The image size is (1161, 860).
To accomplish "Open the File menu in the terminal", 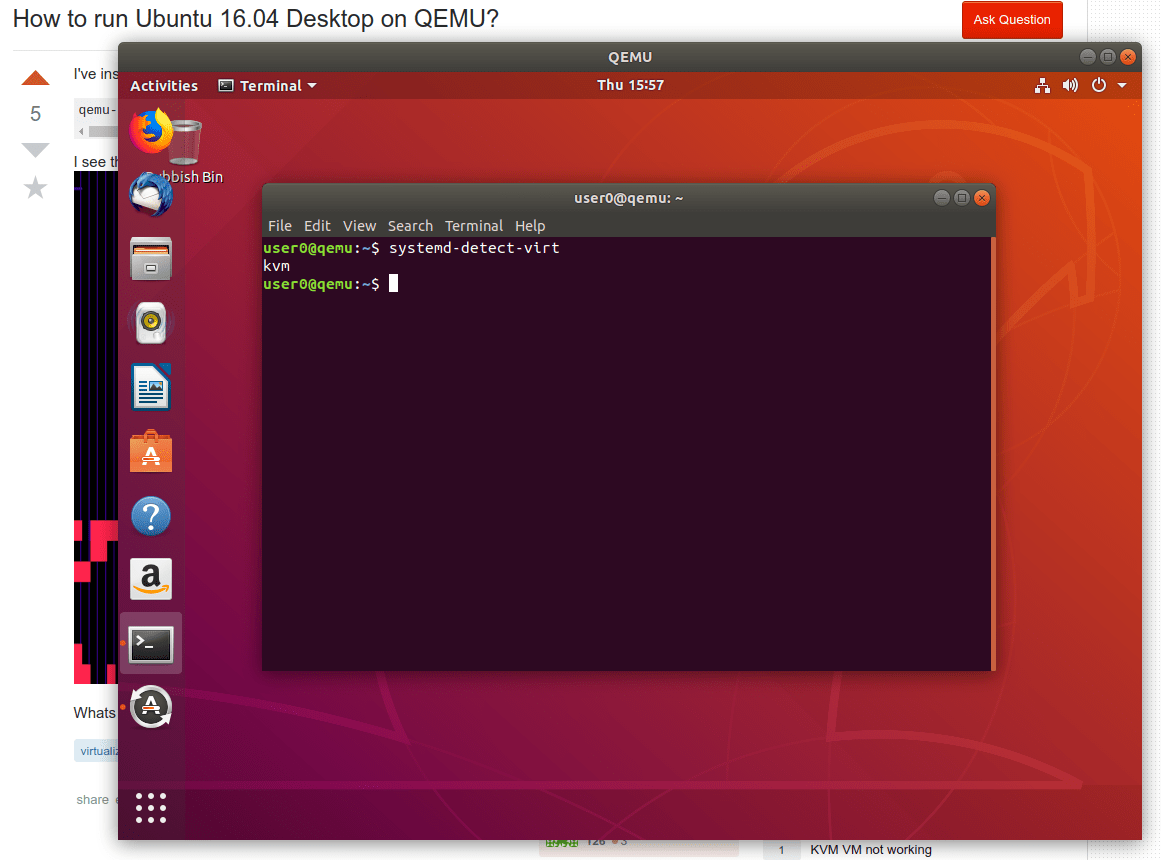I will tap(280, 225).
